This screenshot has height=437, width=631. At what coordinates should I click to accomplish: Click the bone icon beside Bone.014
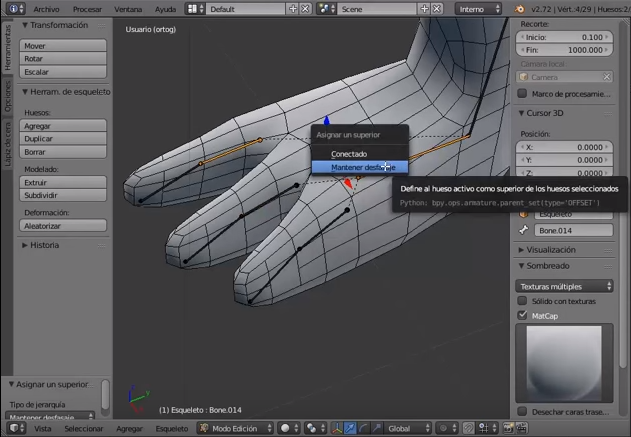523,230
